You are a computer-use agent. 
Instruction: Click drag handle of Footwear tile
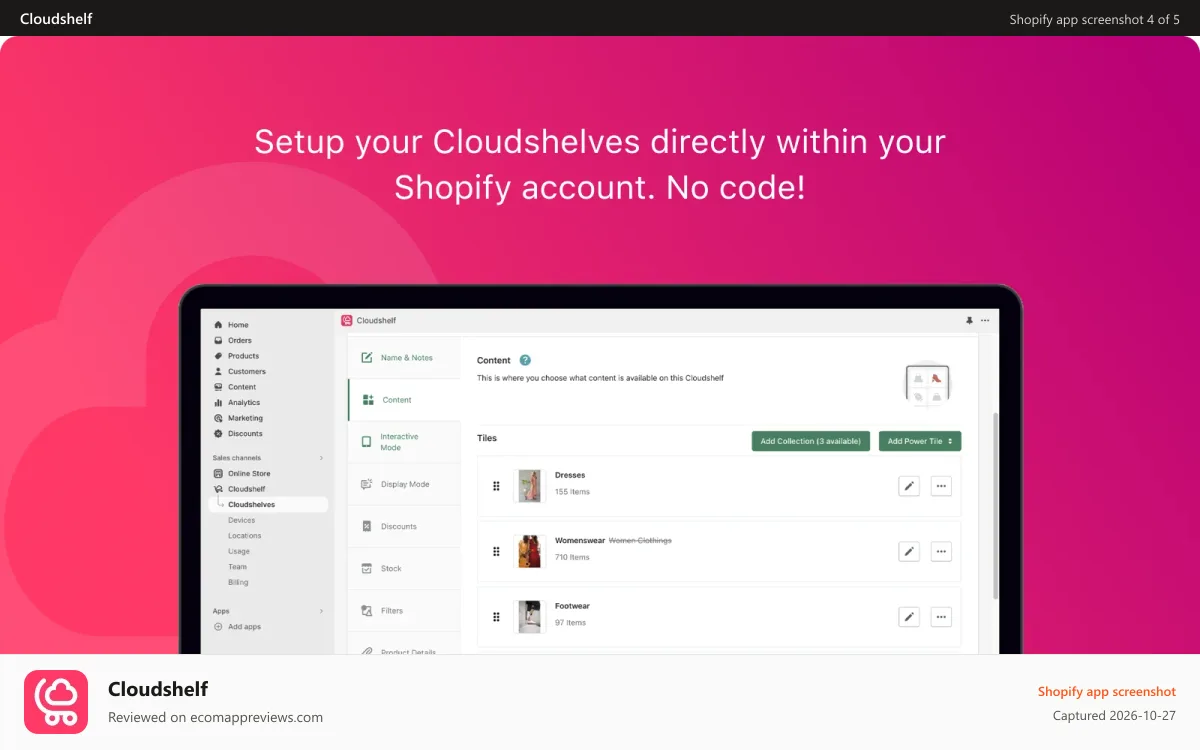[x=496, y=617]
